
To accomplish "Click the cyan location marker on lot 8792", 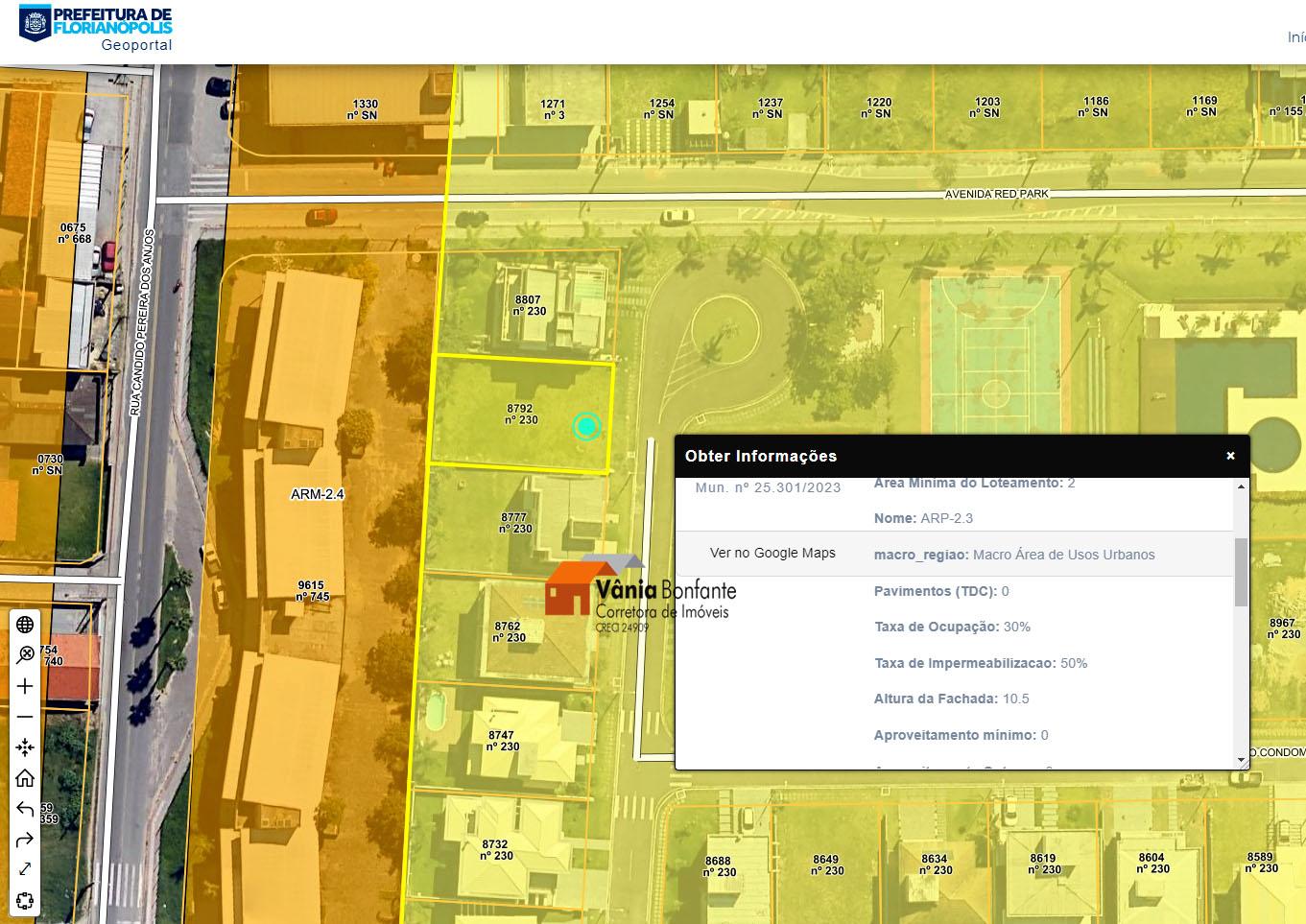I will 586,427.
